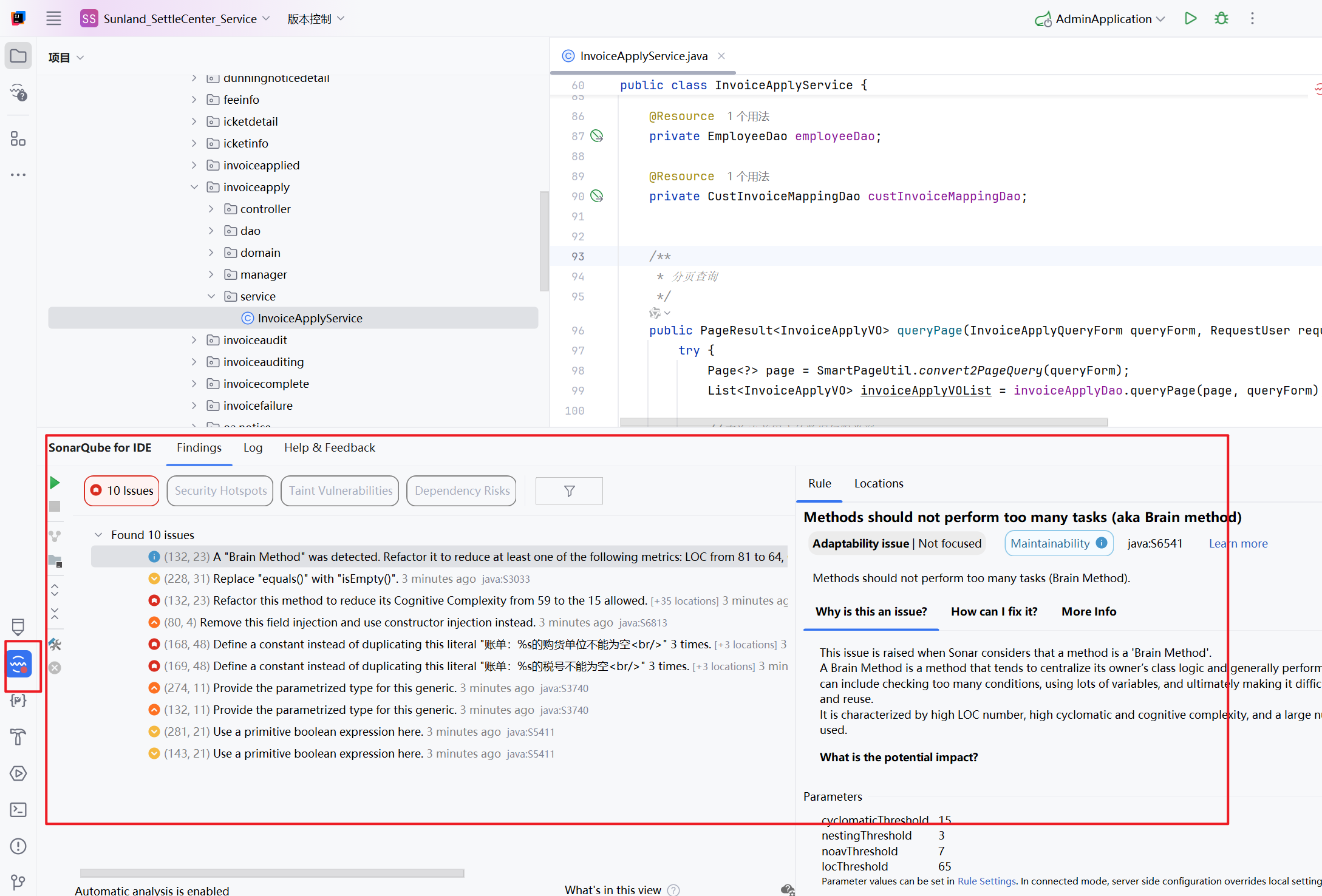
Task: Expand the manager folder
Action: [211, 274]
